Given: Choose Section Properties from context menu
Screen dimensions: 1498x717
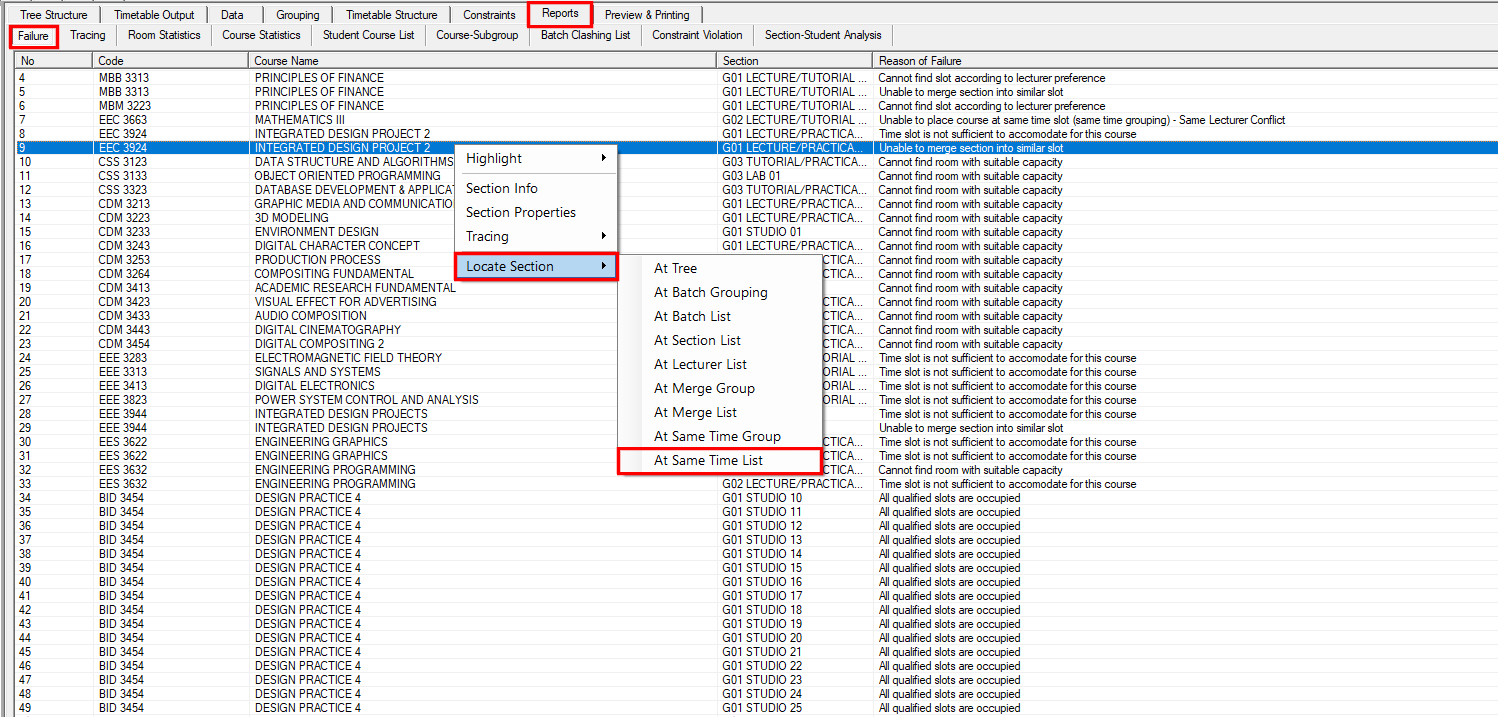Looking at the screenshot, I should [536, 212].
